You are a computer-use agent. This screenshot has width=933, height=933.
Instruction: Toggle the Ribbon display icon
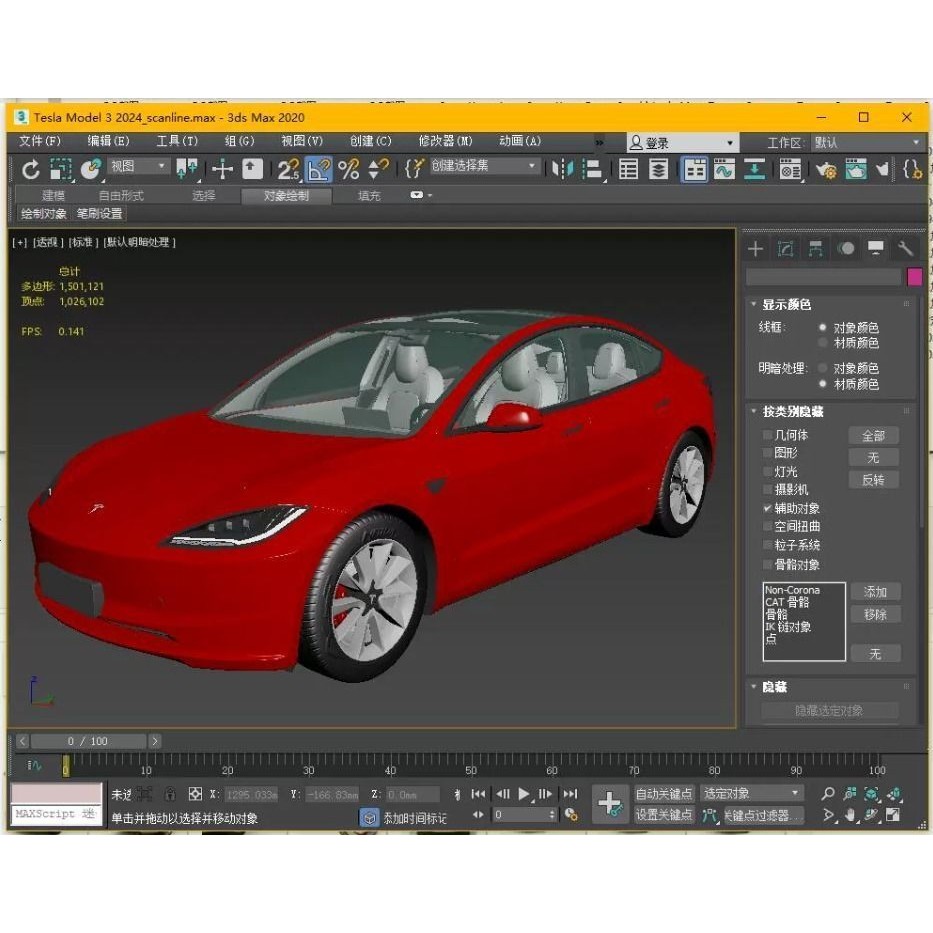(694, 170)
